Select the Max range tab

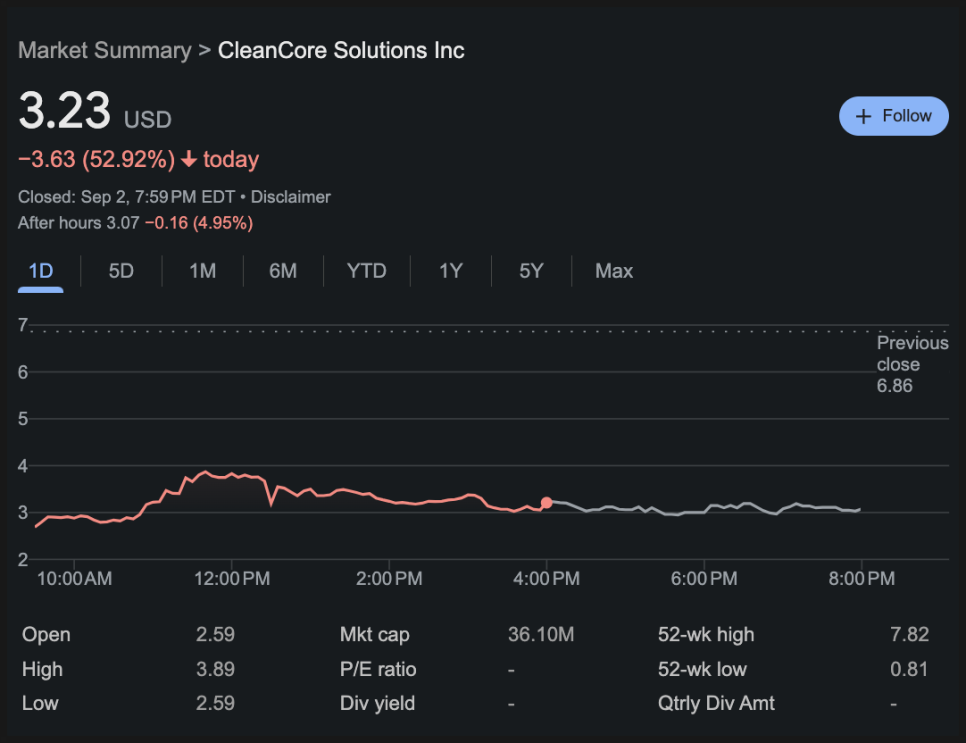[614, 271]
